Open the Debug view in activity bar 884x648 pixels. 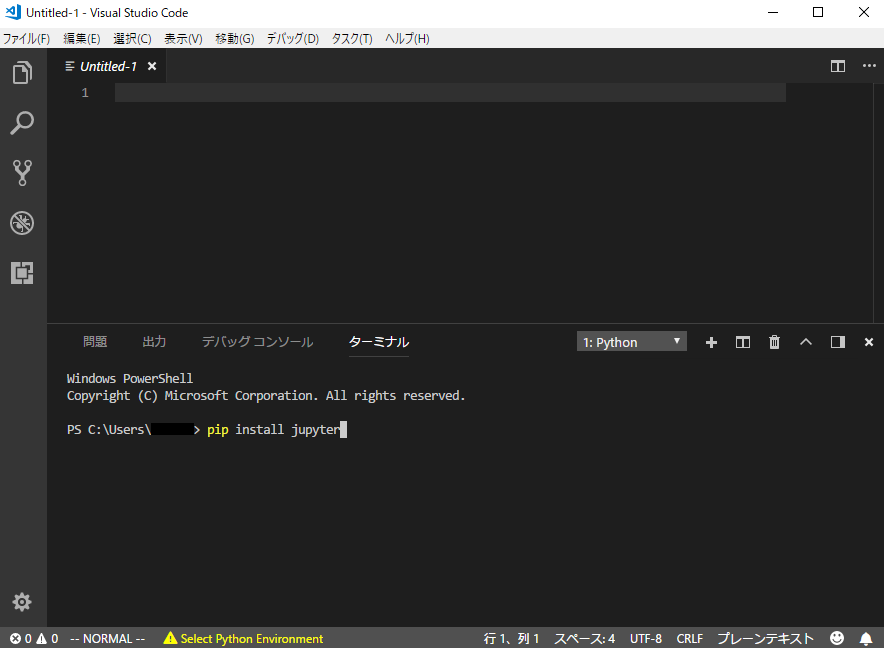coord(23,223)
